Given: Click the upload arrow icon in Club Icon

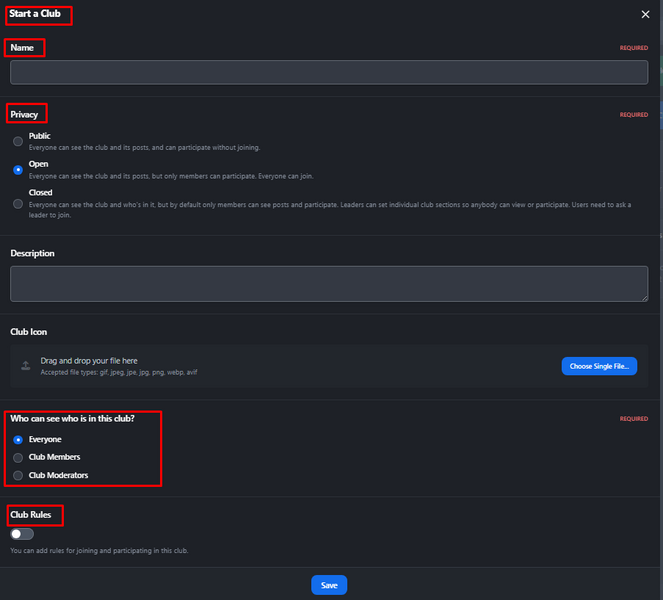Looking at the screenshot, I should point(26,366).
